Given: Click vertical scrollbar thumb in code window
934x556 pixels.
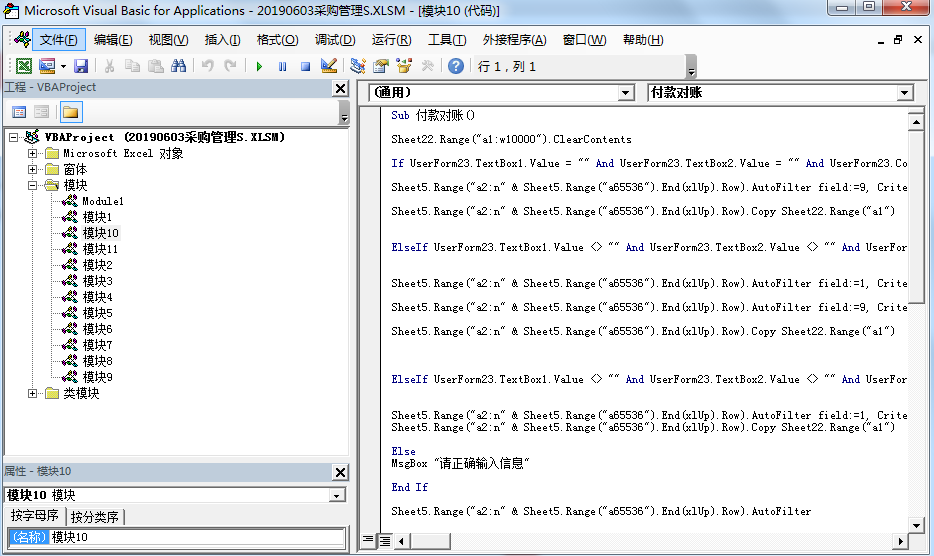Looking at the screenshot, I should pyautogui.click(x=916, y=217).
